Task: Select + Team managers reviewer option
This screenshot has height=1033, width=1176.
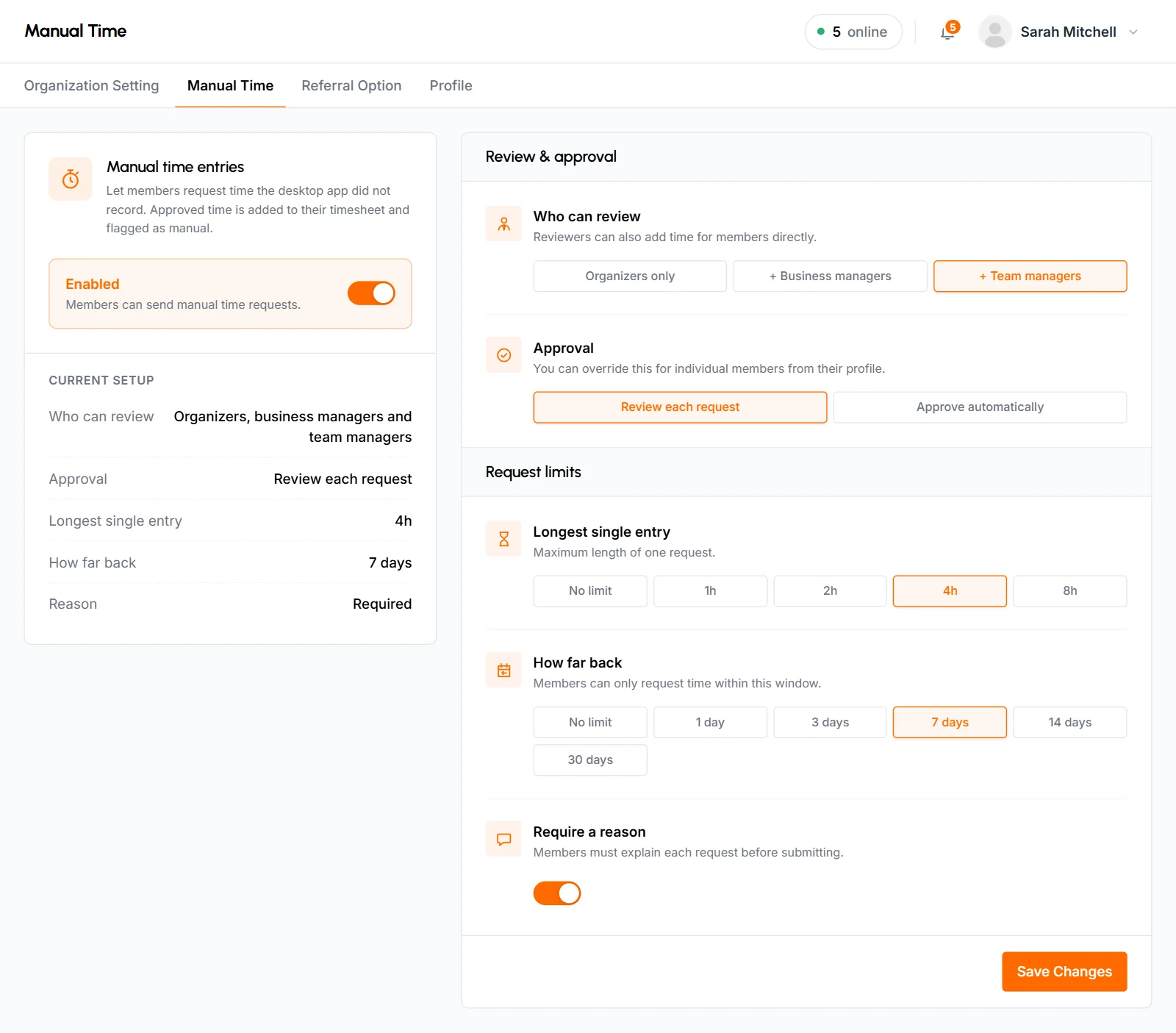Action: click(1030, 276)
